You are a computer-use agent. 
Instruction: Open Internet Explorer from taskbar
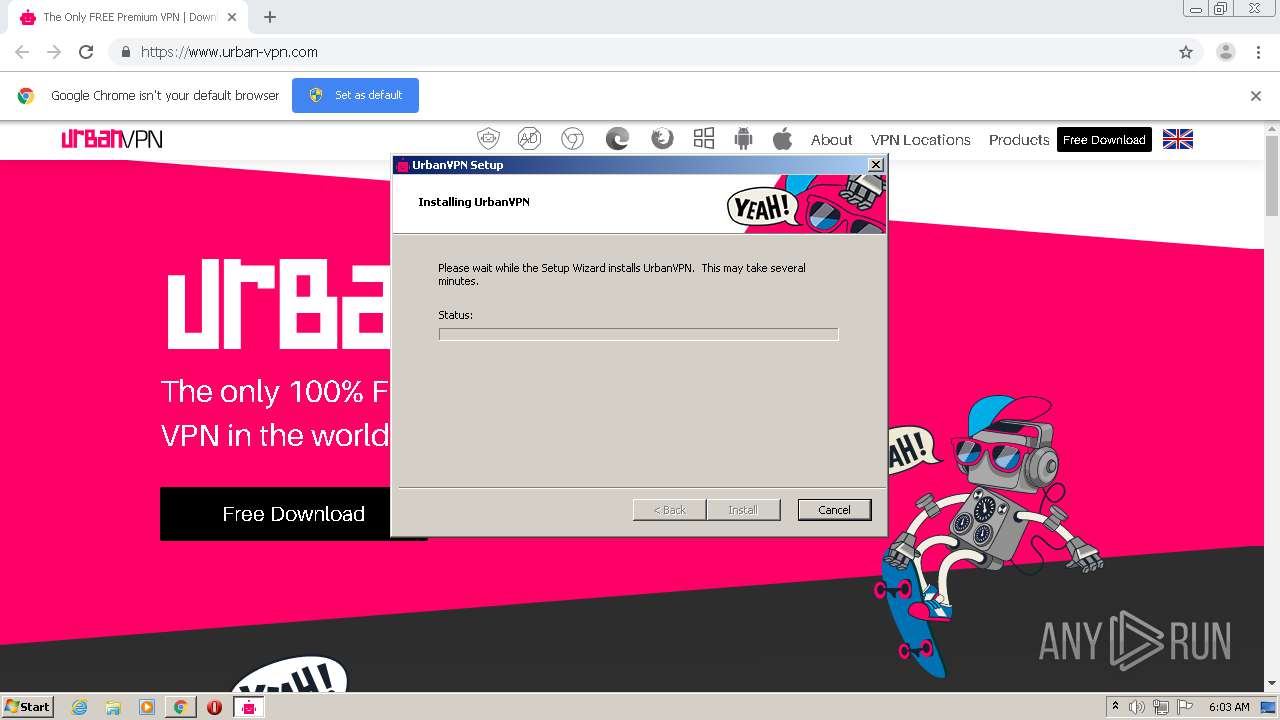pyautogui.click(x=80, y=707)
